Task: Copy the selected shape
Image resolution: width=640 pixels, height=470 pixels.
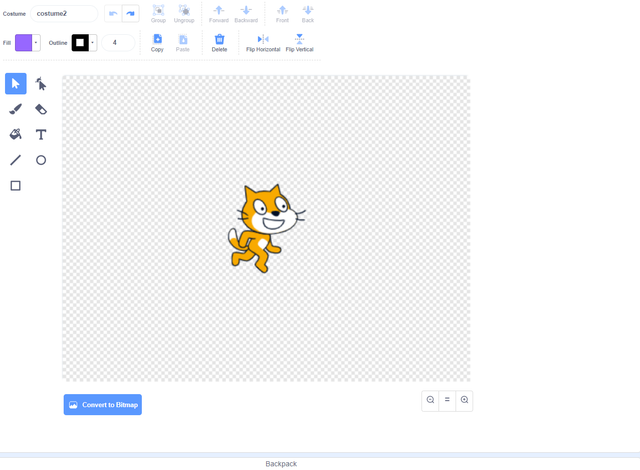Action: click(157, 43)
